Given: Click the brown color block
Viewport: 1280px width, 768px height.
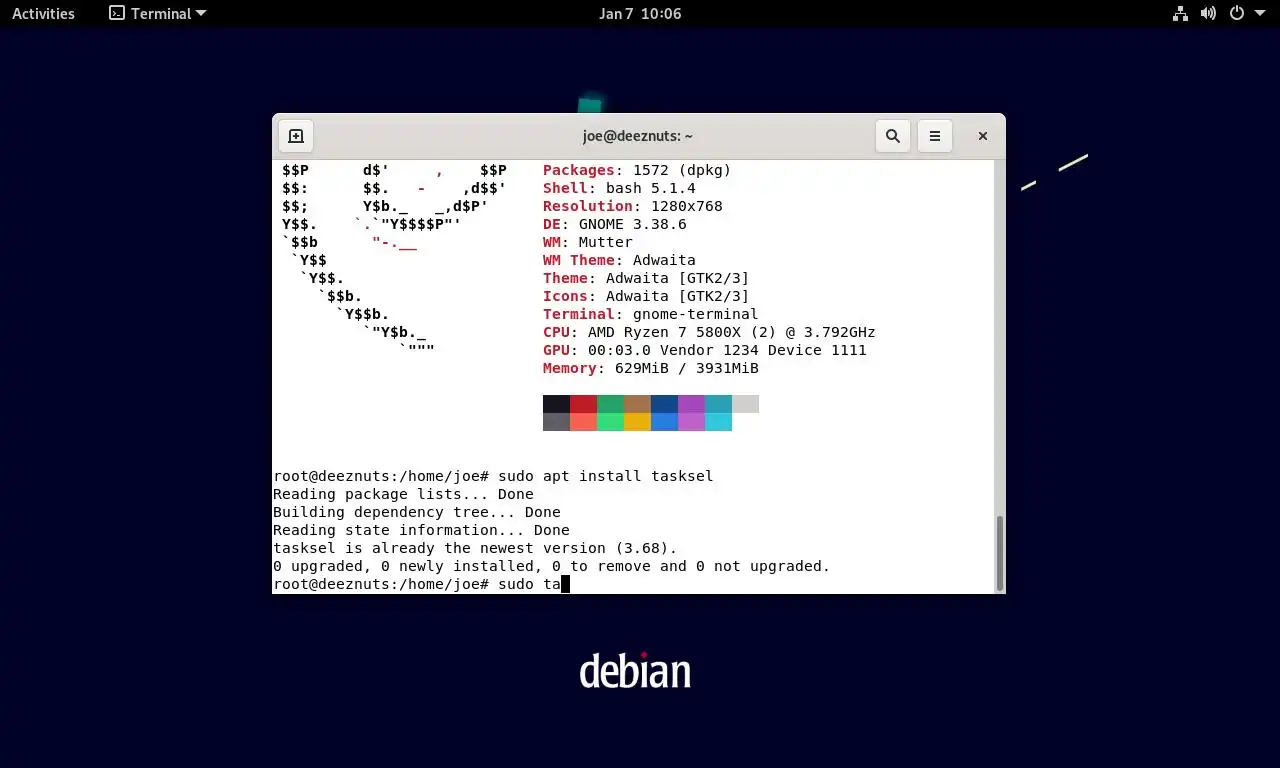Looking at the screenshot, I should (637, 404).
